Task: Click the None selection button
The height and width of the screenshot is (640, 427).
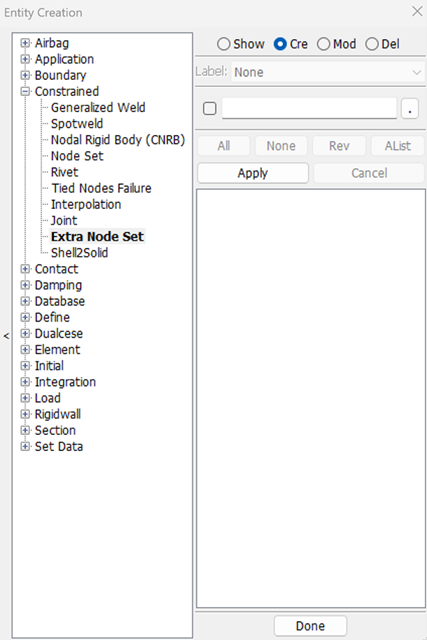Action: (281, 146)
